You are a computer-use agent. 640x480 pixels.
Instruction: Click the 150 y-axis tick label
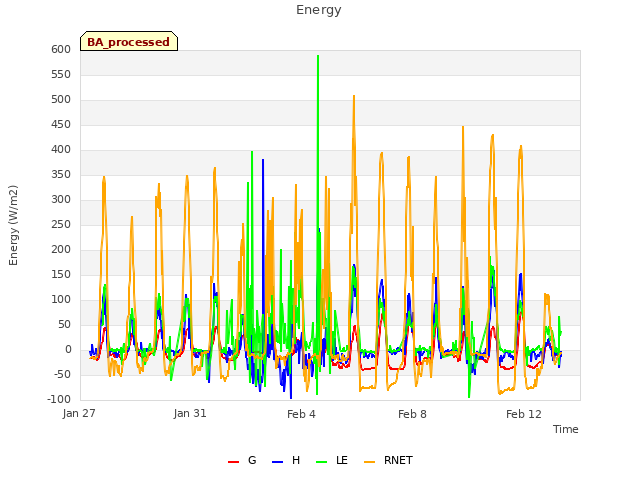tap(61, 275)
